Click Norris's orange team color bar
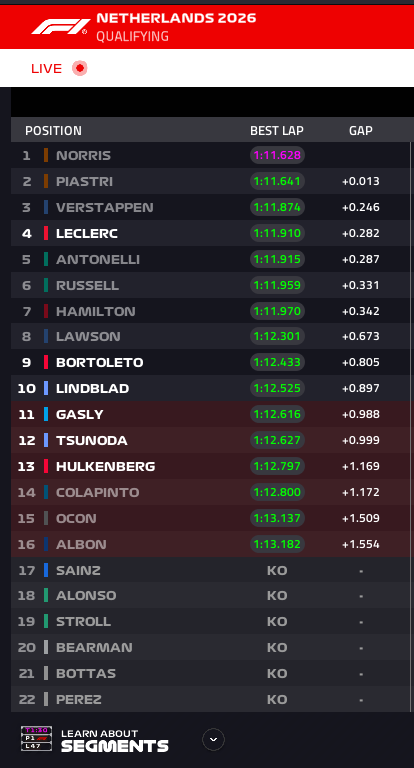The height and width of the screenshot is (768, 414). click(46, 155)
